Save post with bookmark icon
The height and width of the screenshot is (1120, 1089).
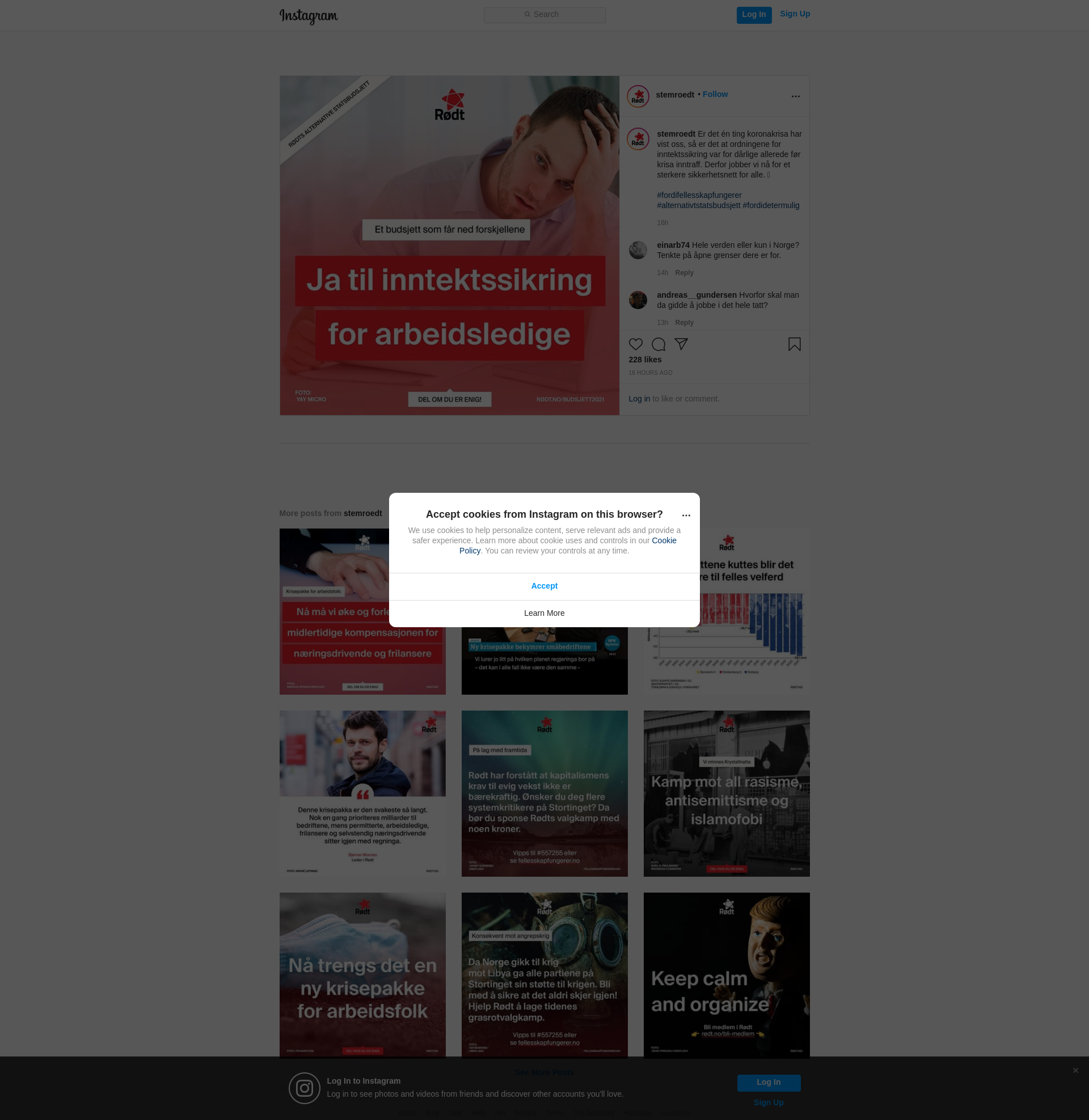(x=794, y=344)
